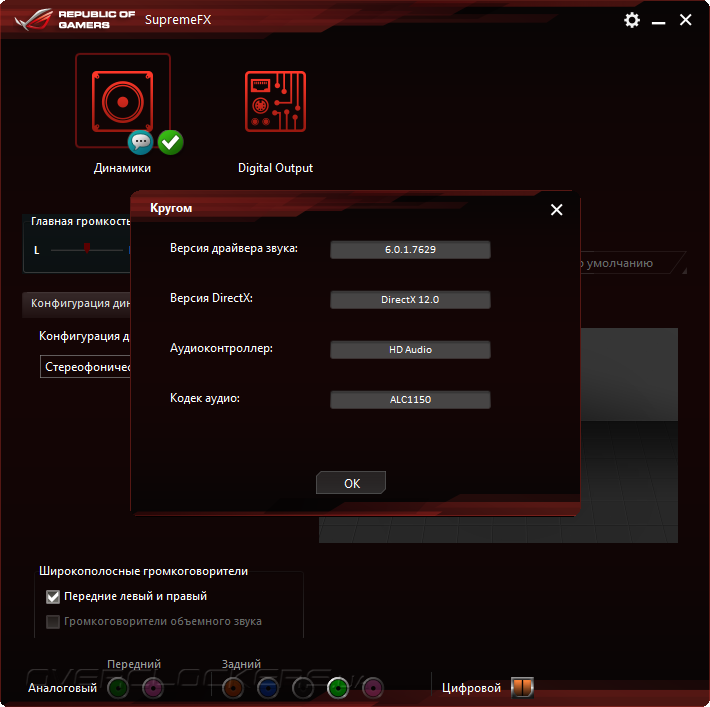The height and width of the screenshot is (707, 710).
Task: Click the SupremeFX title text
Action: [x=178, y=20]
